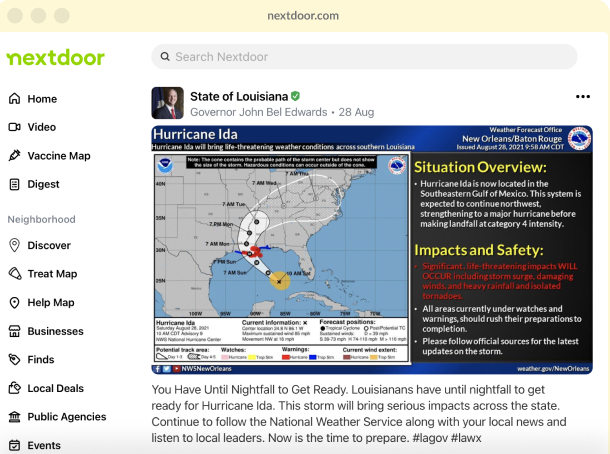
Task: Open Video via camera icon
Action: [14, 127]
